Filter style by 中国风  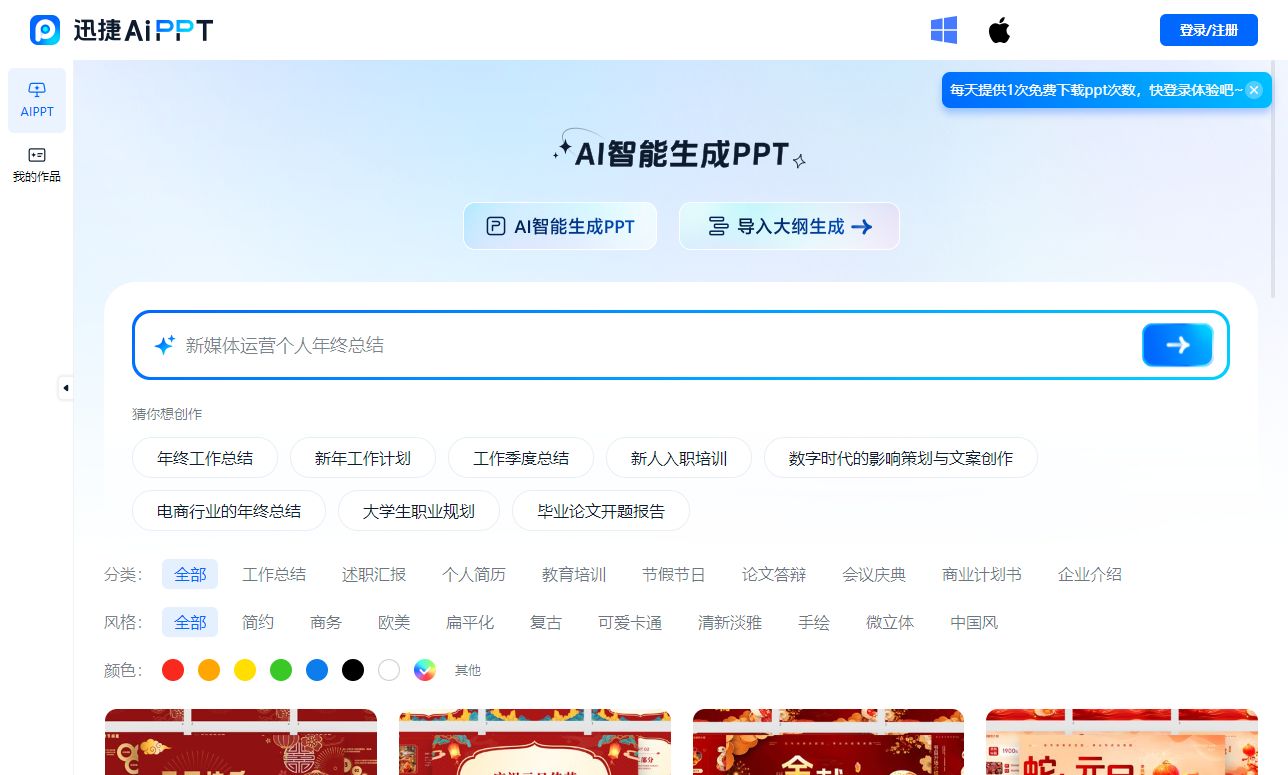point(974,622)
